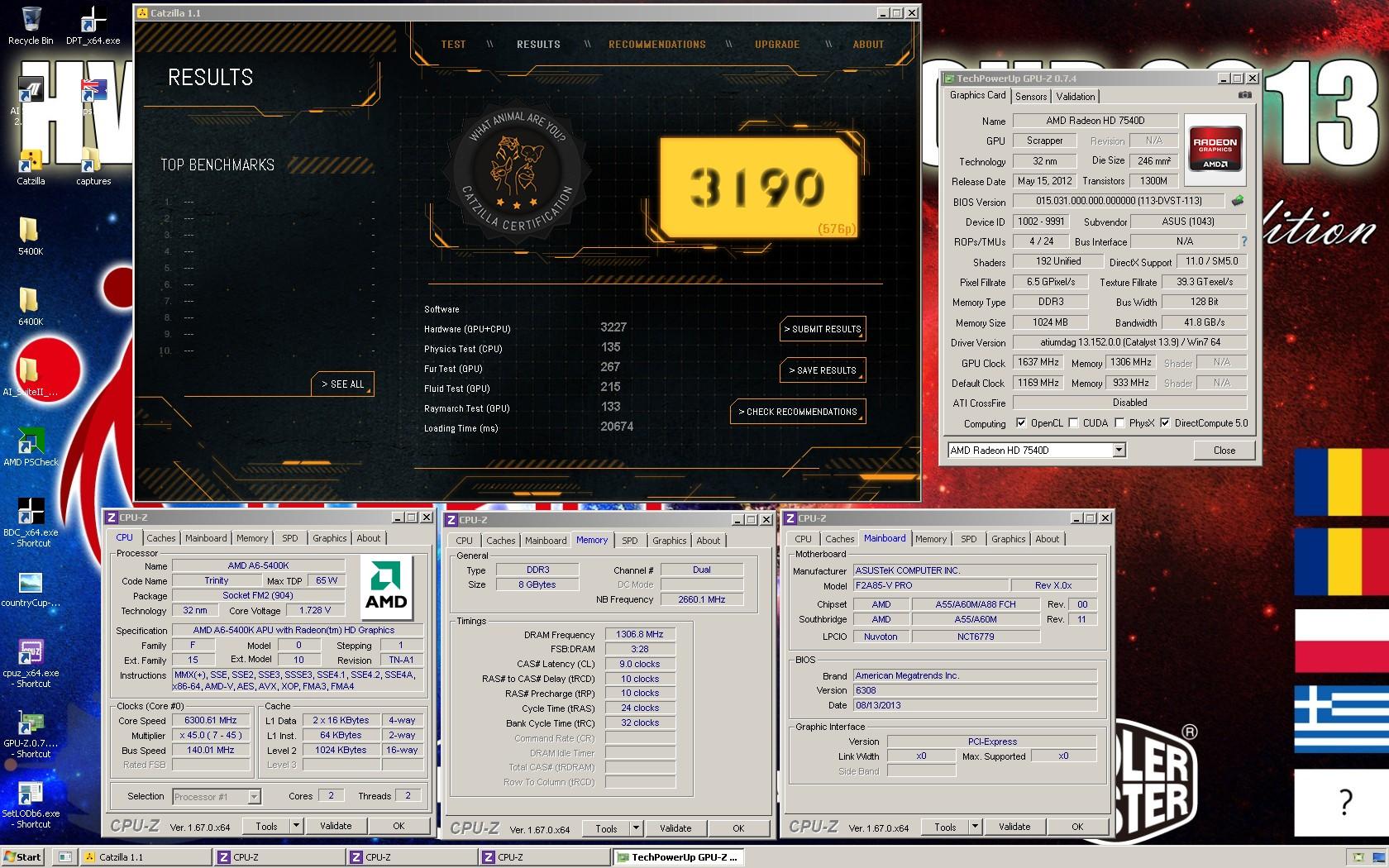Click the Bus Interface question mark icon
1389x868 pixels.
coord(1244,241)
